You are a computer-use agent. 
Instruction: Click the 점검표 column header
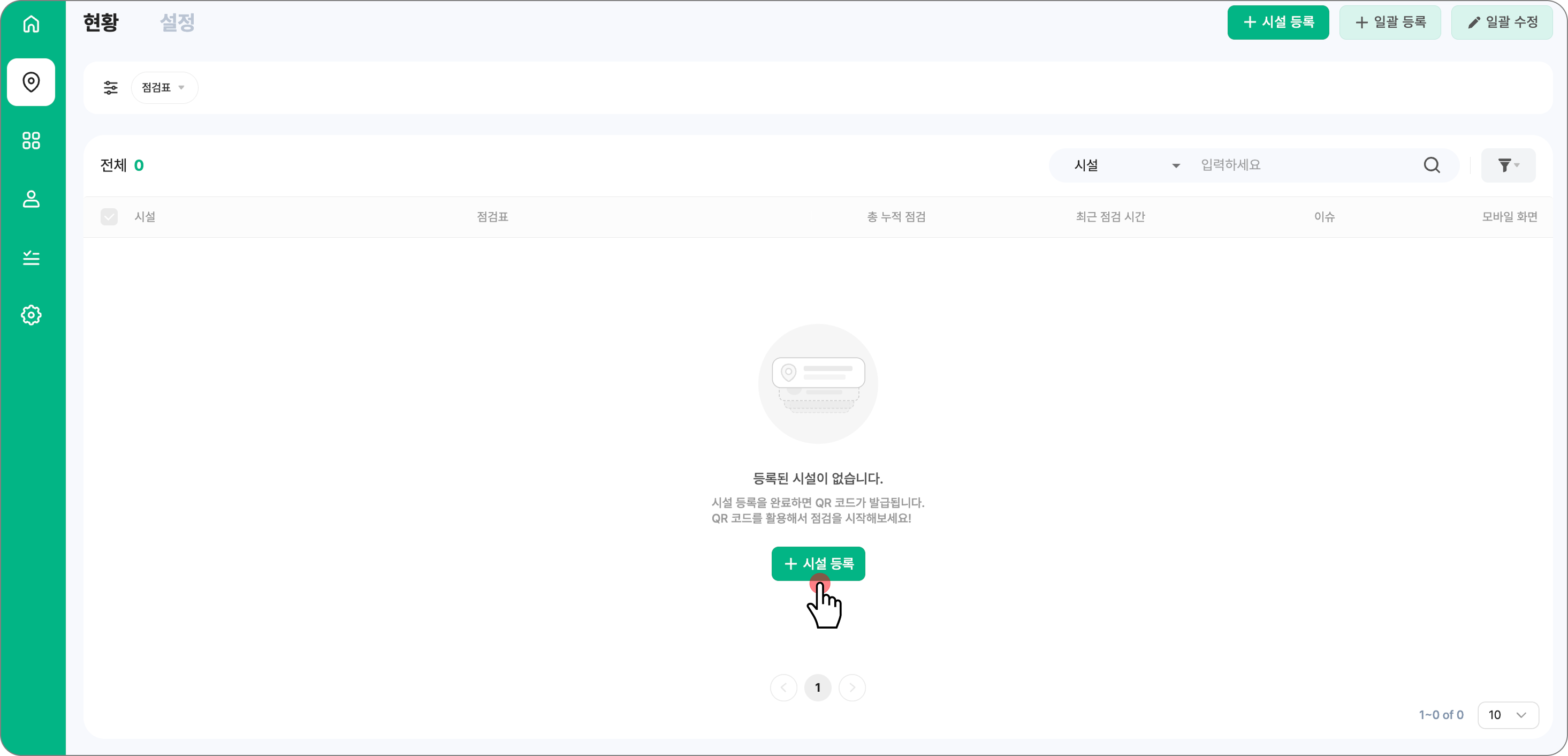pos(492,217)
